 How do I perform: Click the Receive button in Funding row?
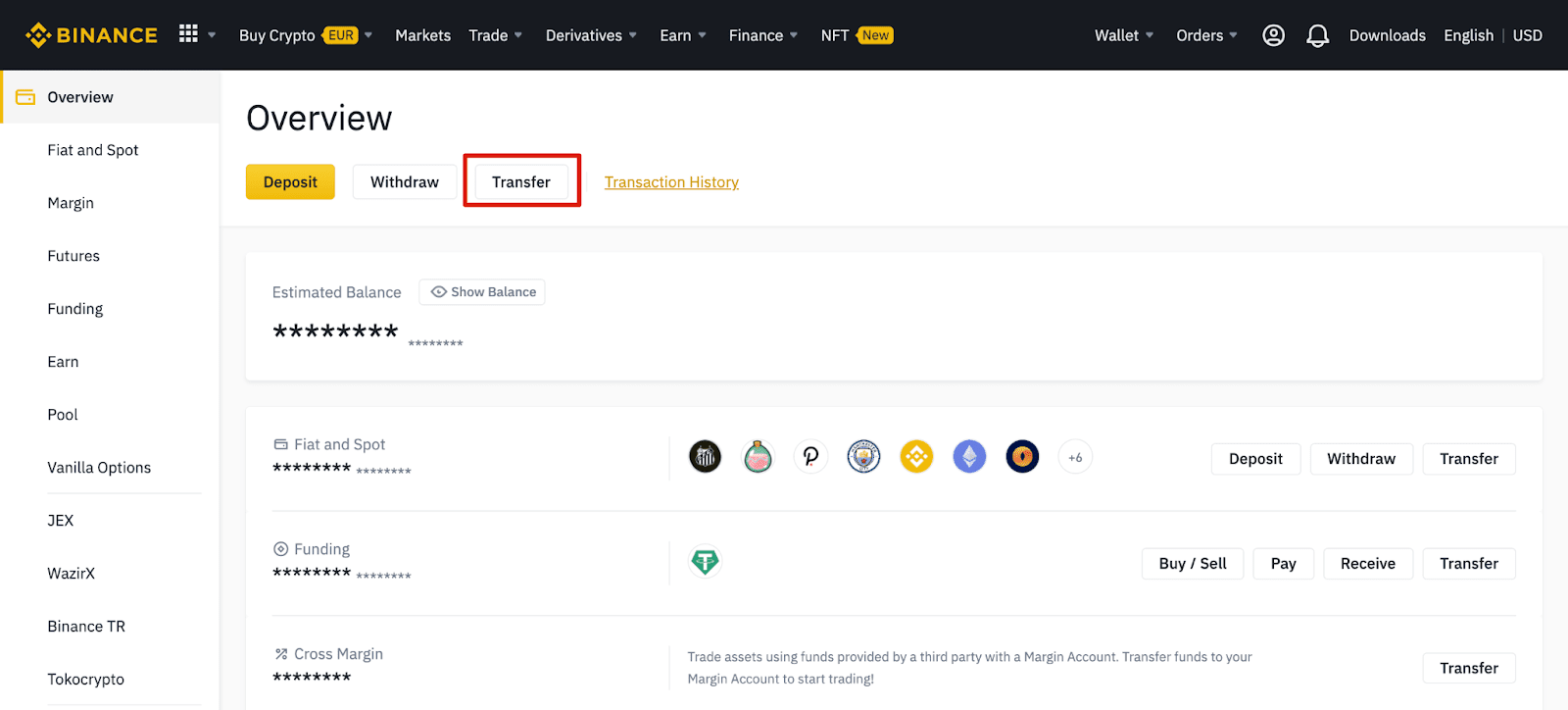(1368, 564)
